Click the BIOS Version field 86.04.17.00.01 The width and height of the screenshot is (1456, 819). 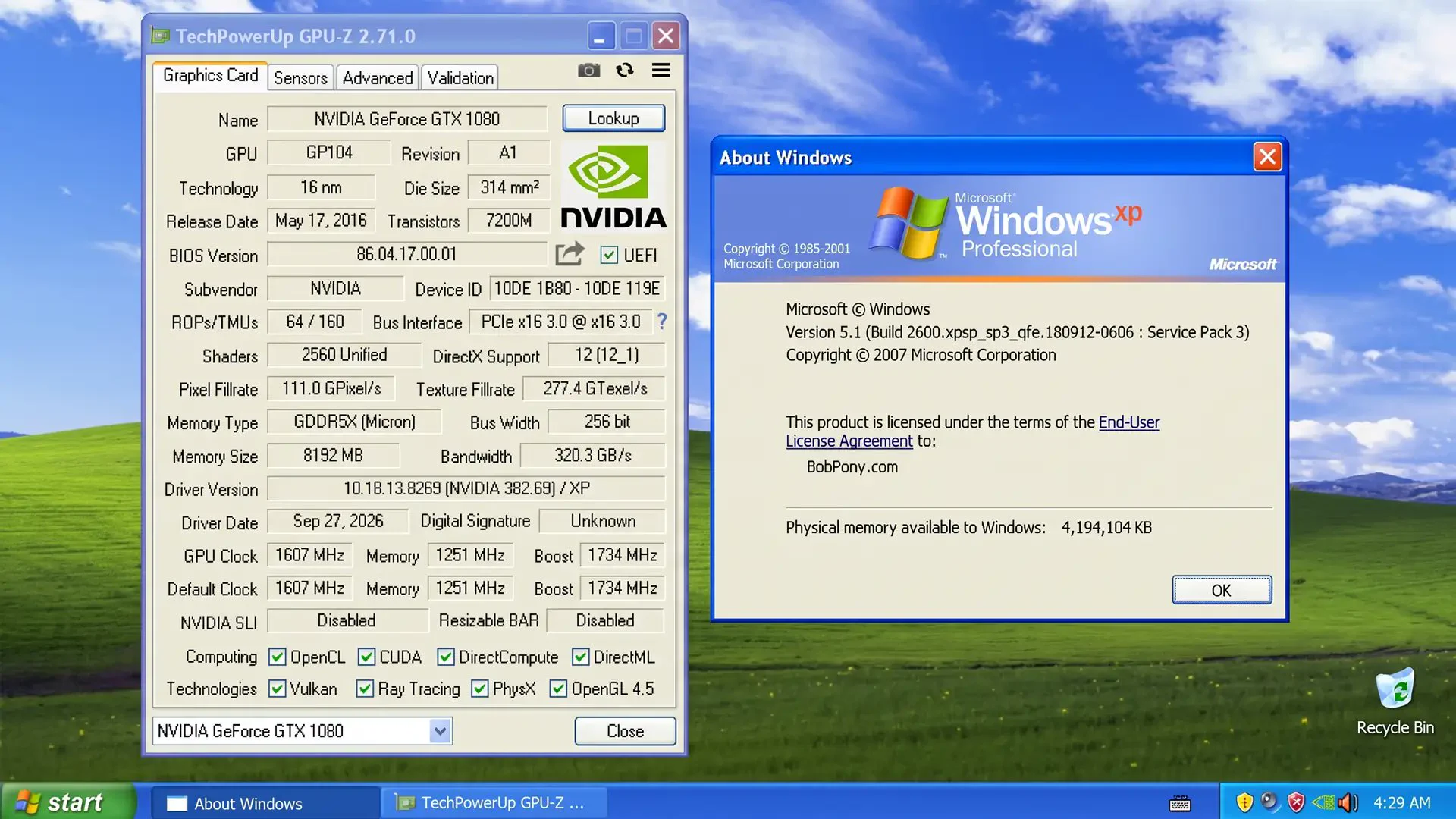point(407,254)
